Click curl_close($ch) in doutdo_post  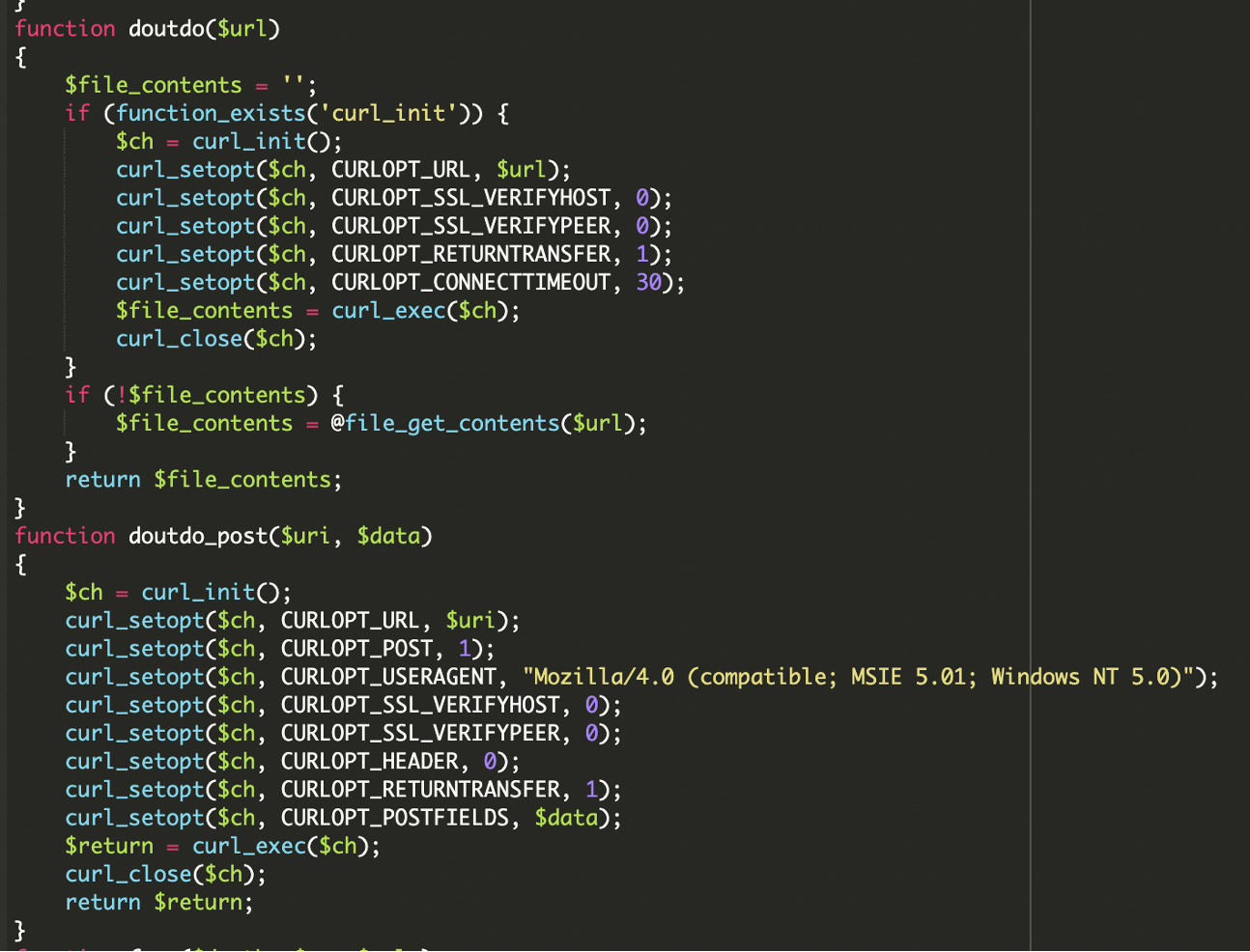pyautogui.click(x=165, y=875)
